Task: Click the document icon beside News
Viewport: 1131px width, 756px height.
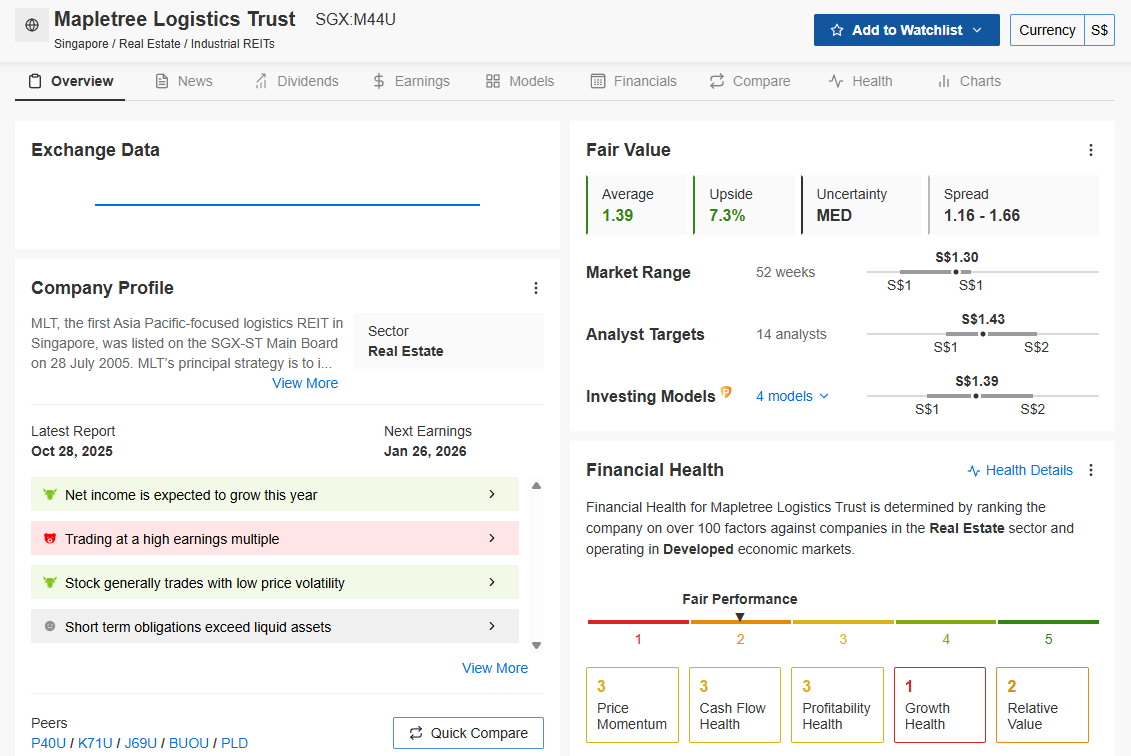Action: pyautogui.click(x=162, y=82)
